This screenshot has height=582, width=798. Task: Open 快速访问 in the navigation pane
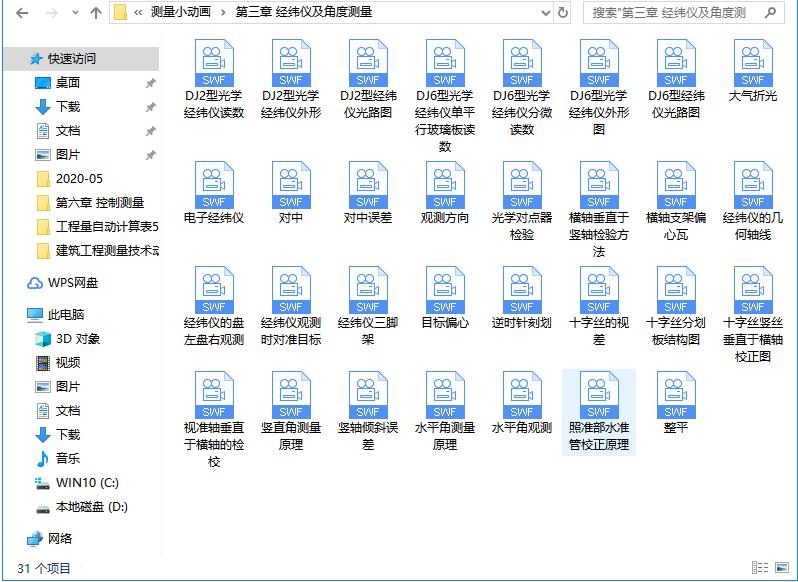pos(82,59)
